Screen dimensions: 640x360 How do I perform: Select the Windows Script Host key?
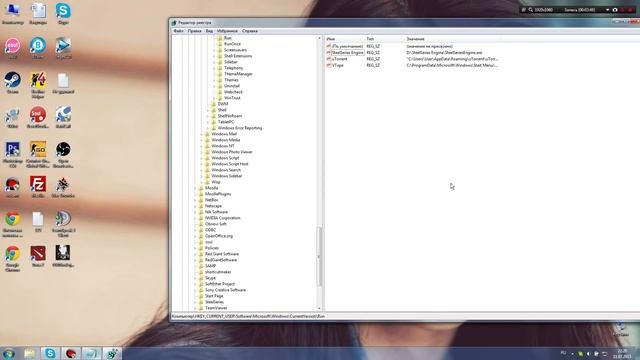(230, 164)
